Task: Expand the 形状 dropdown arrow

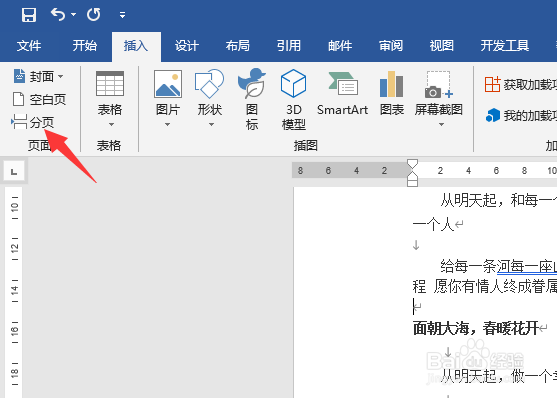Action: pyautogui.click(x=211, y=124)
